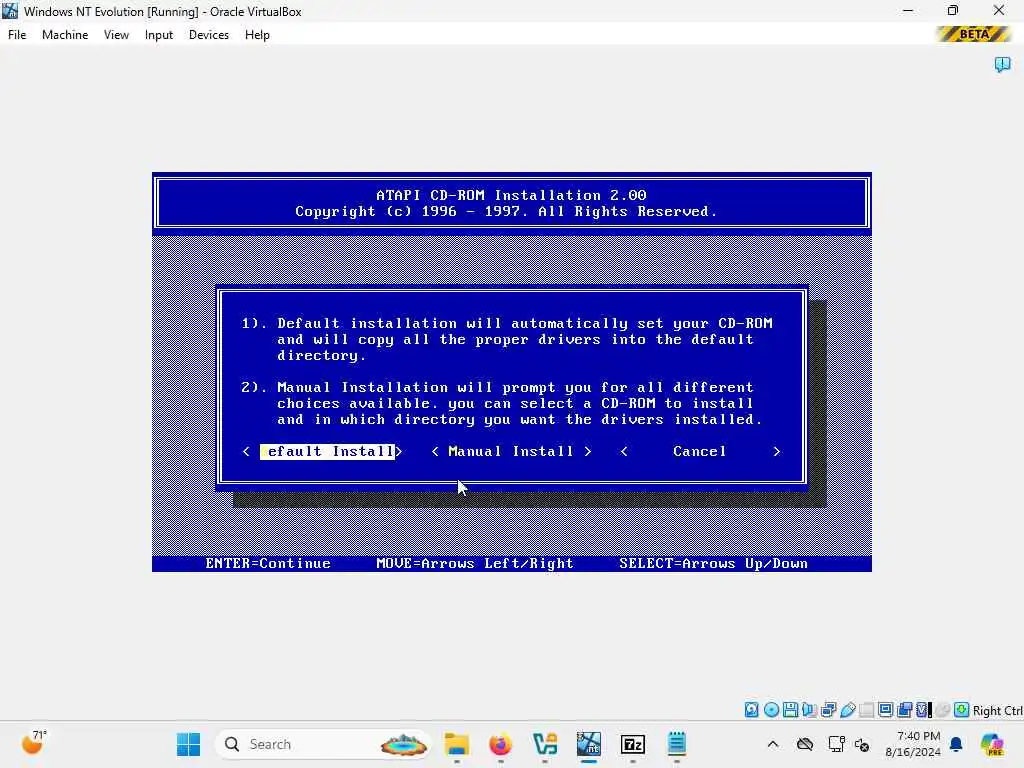Click the VirtualBox window title icon
1024x768 pixels.
coord(10,11)
